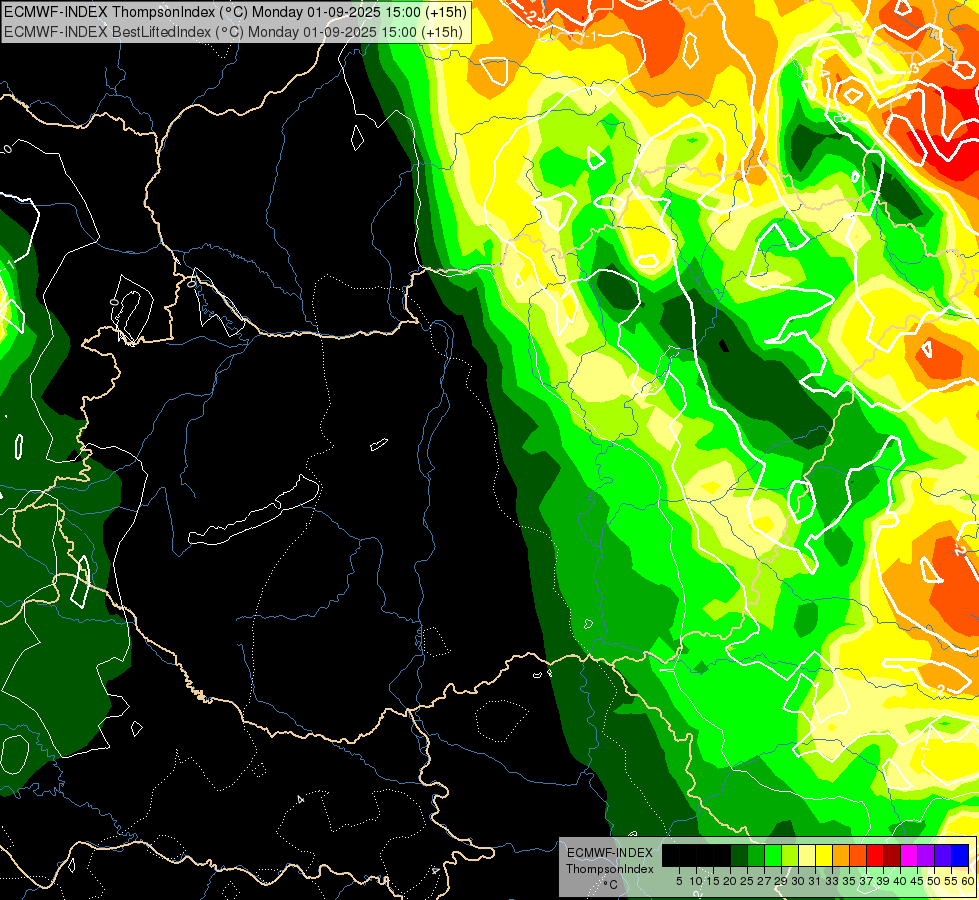This screenshot has height=900, width=979.
Task: Select the dark green 20–25 legend swatch
Action: pyautogui.click(x=739, y=855)
